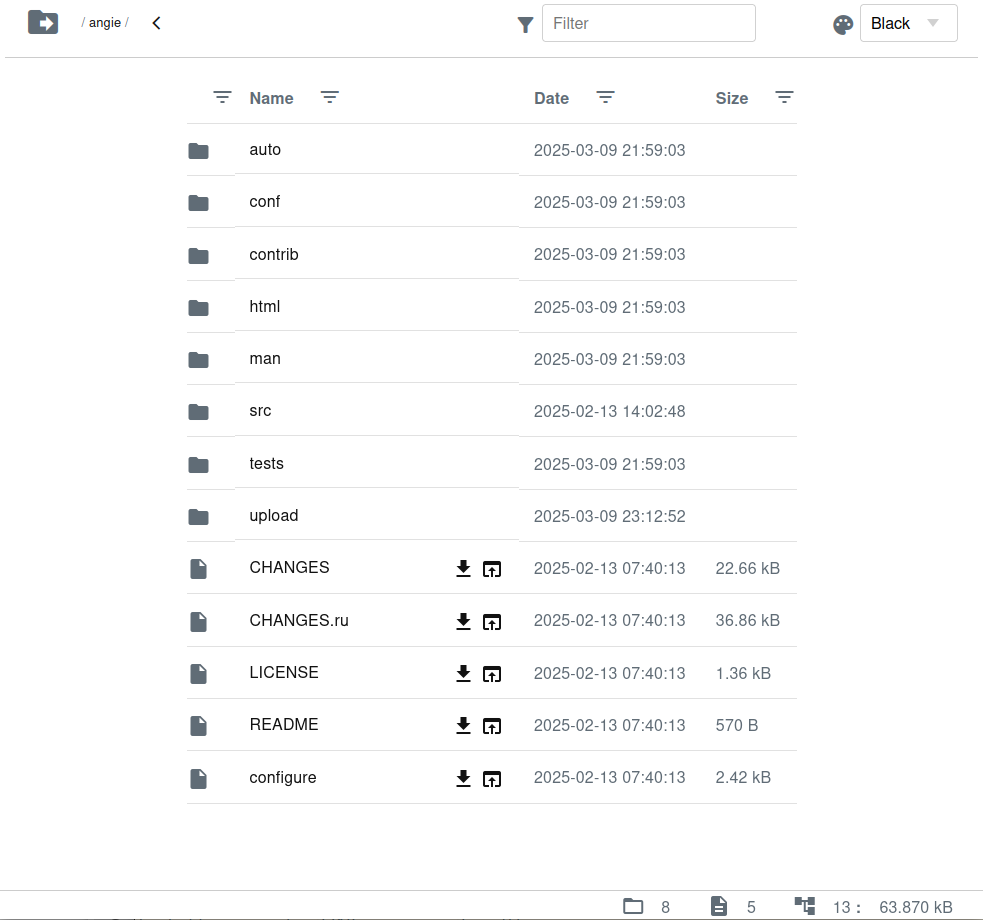Click the root folder arrow icon
The width and height of the screenshot is (983, 920).
point(43,22)
